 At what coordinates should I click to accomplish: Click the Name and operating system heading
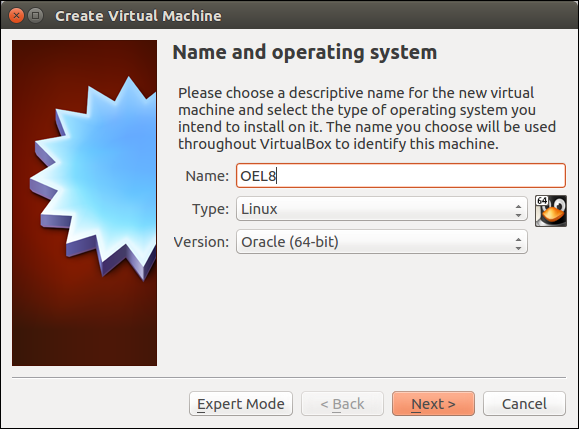[x=305, y=52]
